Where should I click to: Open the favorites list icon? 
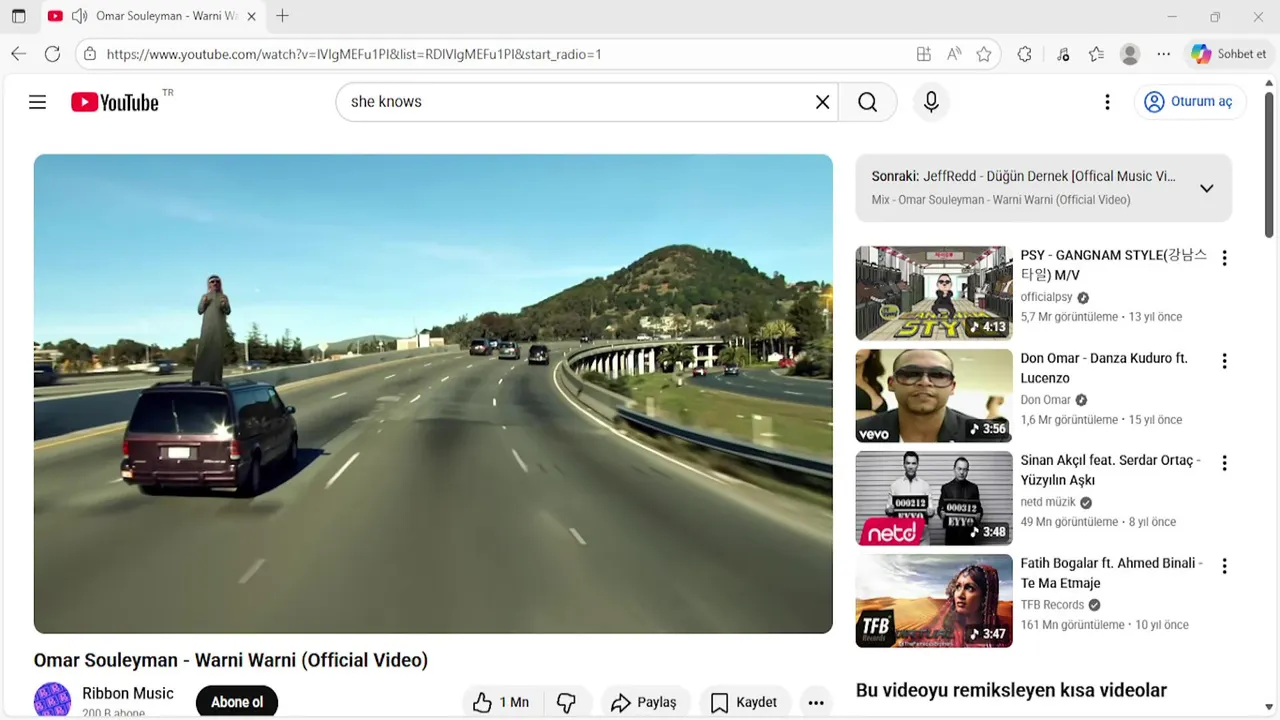[1096, 54]
